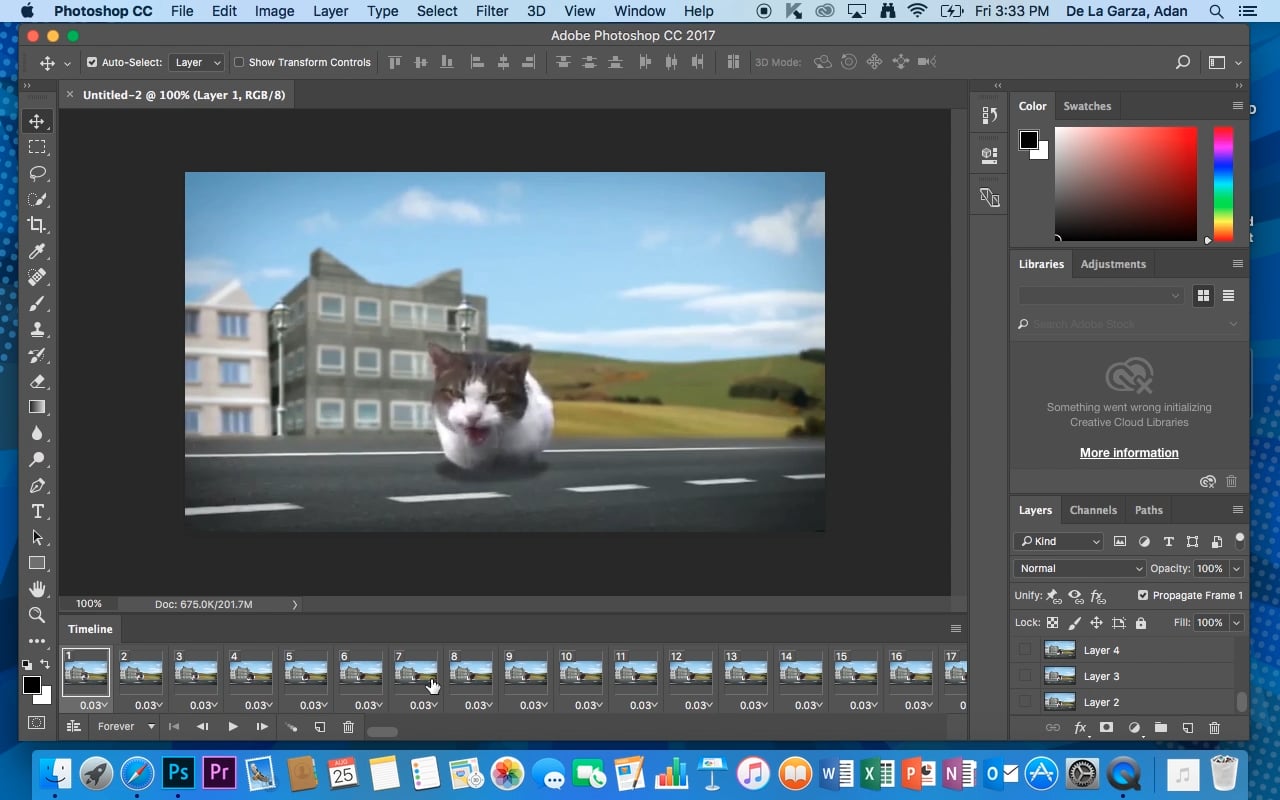
Task: Create a new layer in Layers panel
Action: pyautogui.click(x=1188, y=728)
